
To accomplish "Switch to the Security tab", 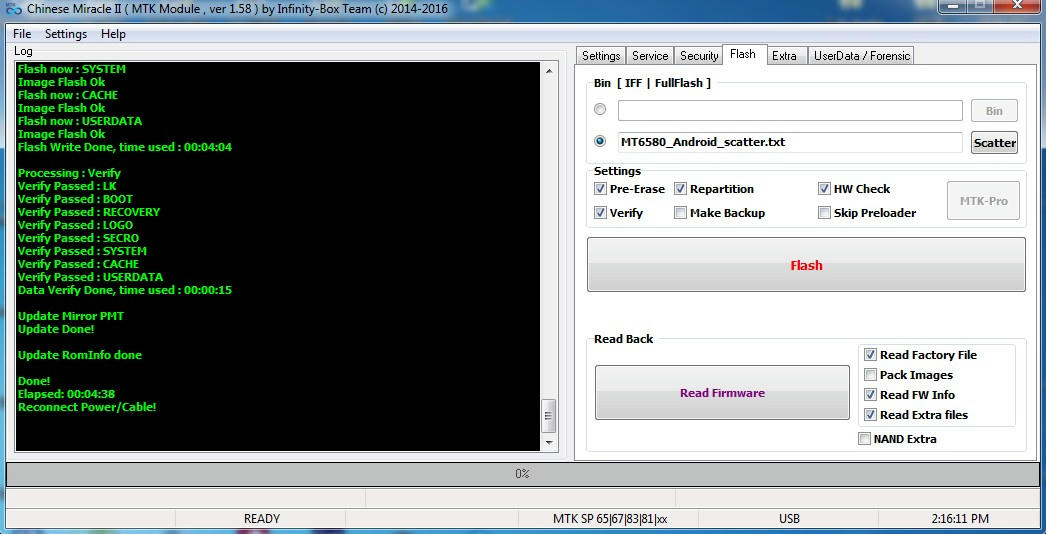I will (699, 56).
